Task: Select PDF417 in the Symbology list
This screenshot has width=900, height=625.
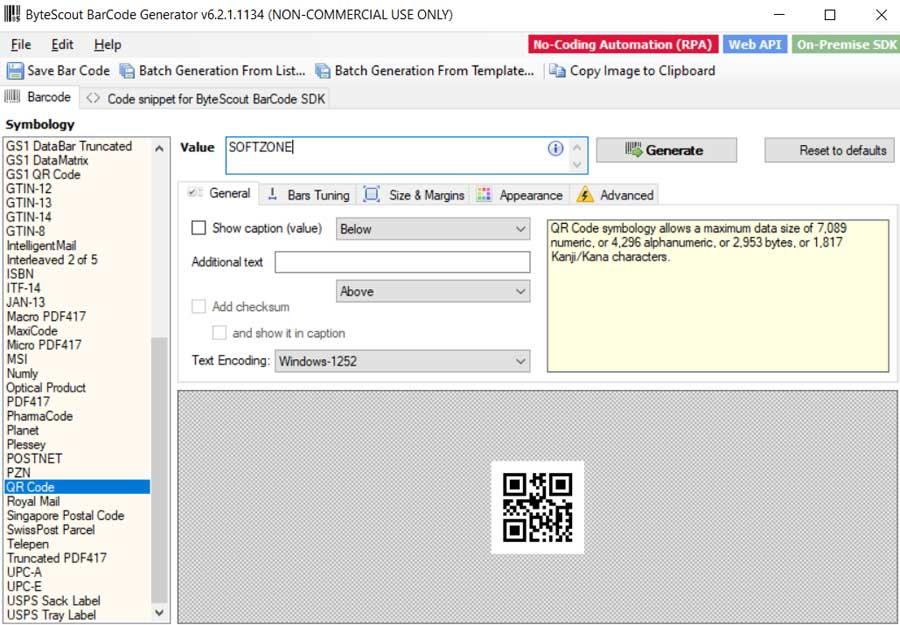Action: [x=28, y=402]
